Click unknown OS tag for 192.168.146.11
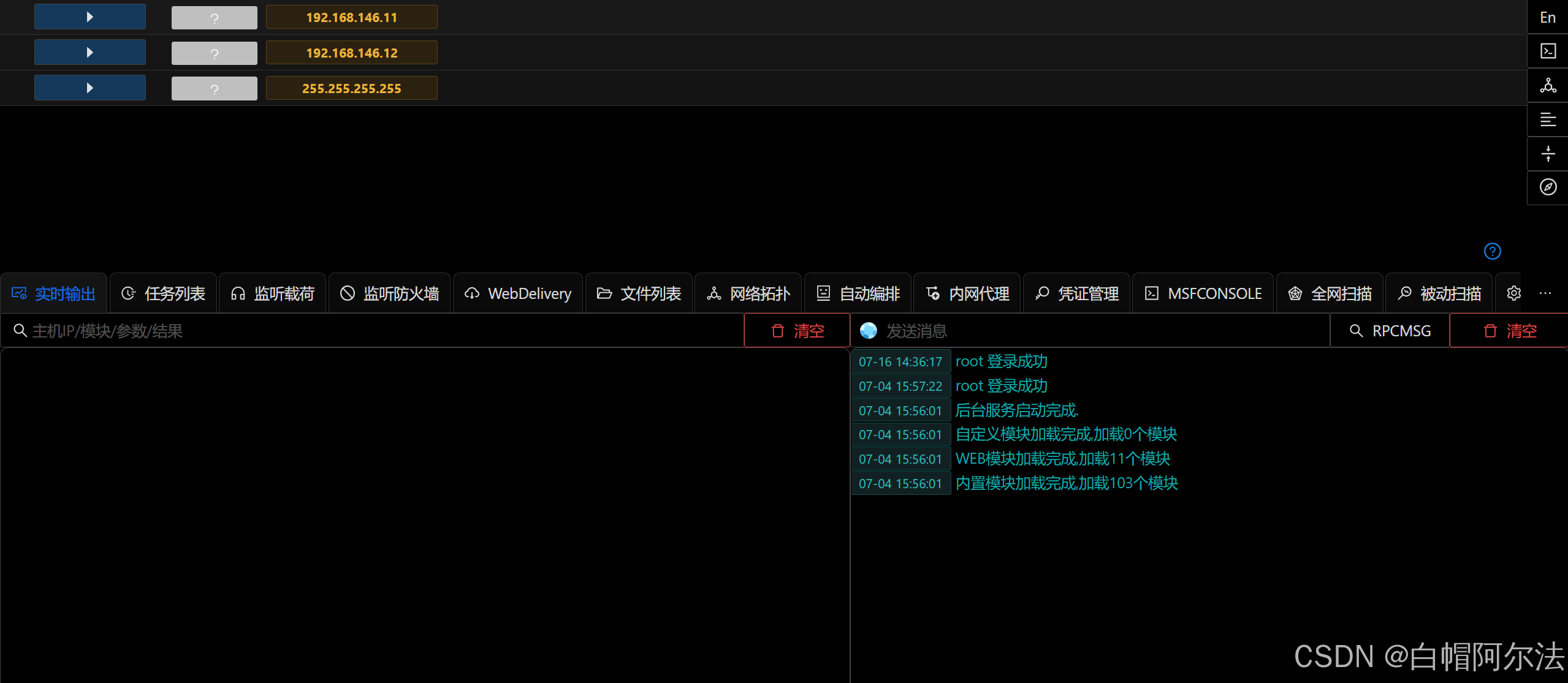 215,18
